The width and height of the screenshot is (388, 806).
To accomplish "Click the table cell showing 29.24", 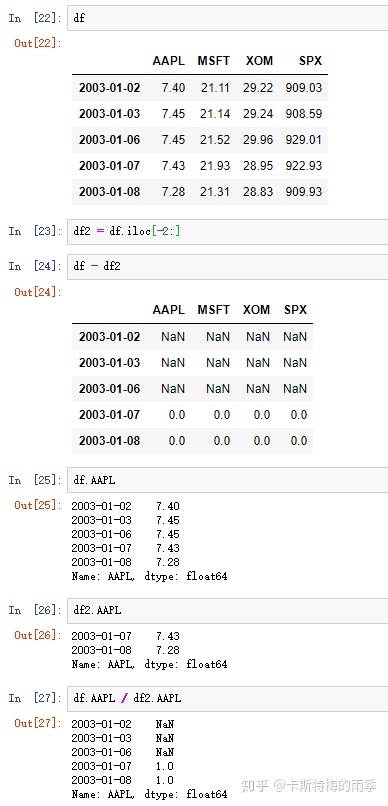I will click(x=258, y=114).
